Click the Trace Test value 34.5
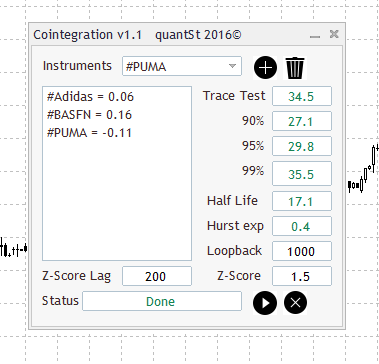 (302, 96)
